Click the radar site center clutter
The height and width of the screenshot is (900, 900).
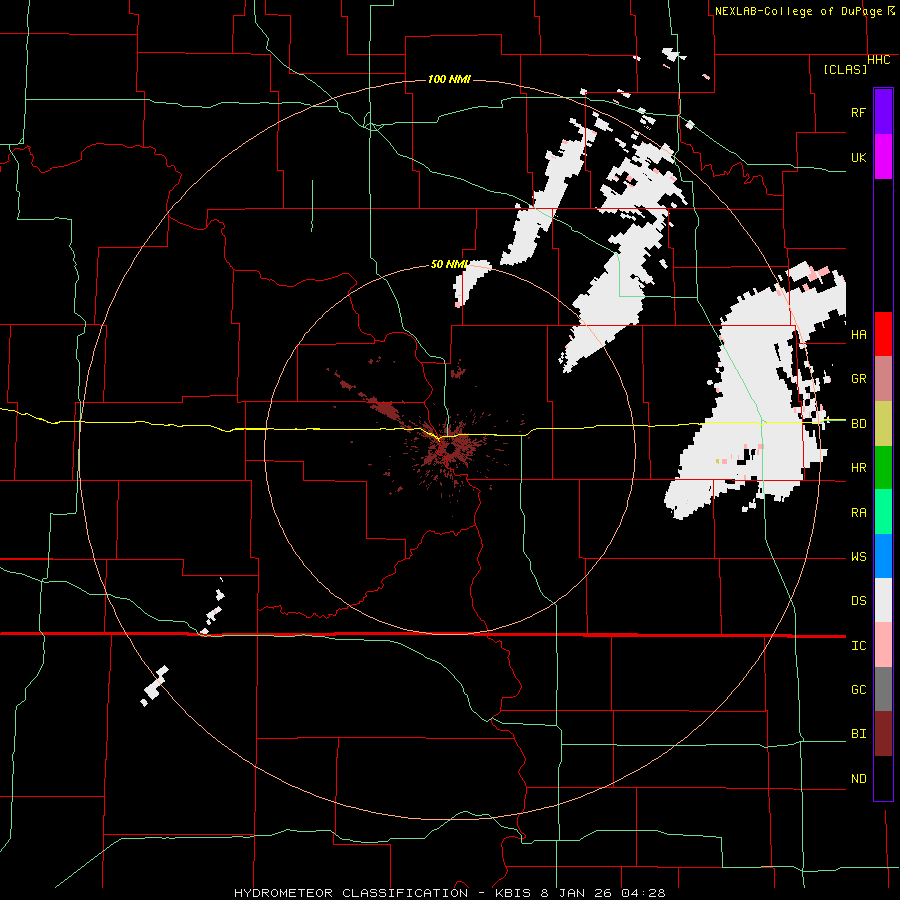451,447
